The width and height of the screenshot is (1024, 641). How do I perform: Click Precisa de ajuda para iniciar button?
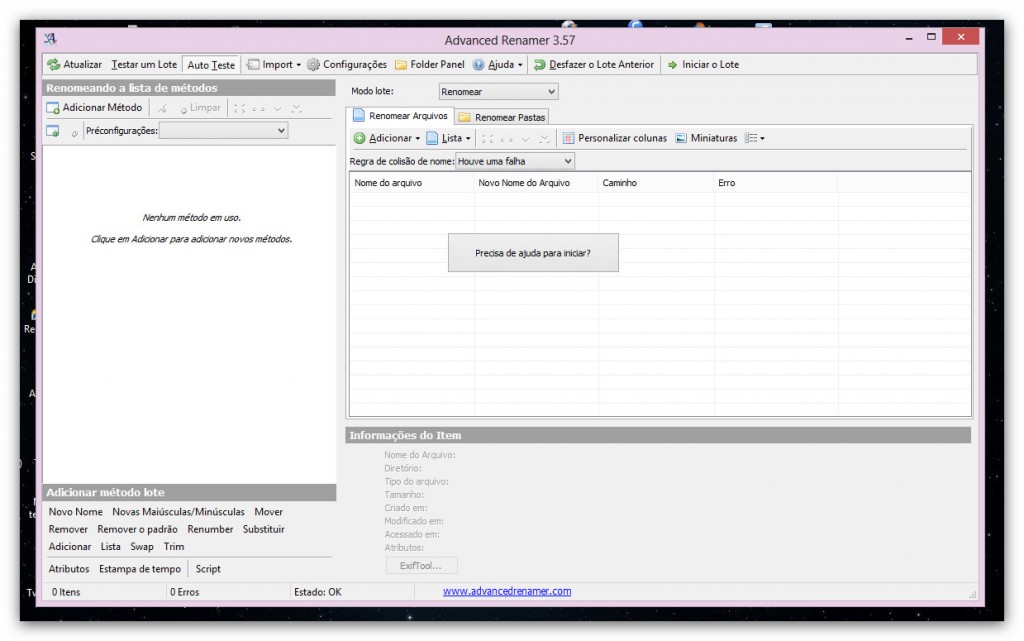pyautogui.click(x=533, y=253)
